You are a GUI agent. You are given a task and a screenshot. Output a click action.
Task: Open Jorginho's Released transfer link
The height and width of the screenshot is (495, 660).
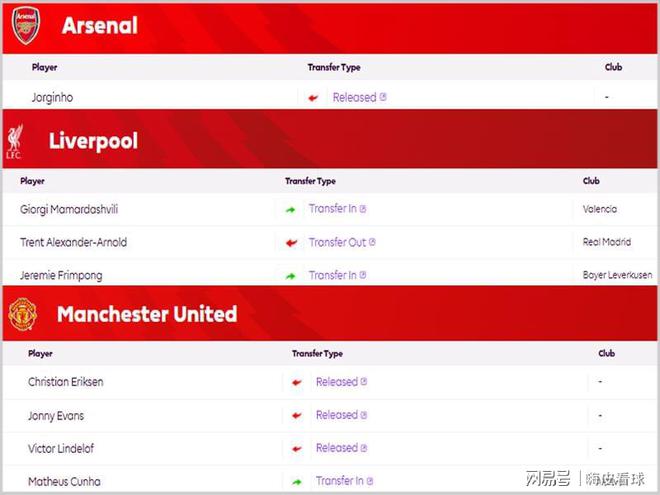(x=355, y=98)
